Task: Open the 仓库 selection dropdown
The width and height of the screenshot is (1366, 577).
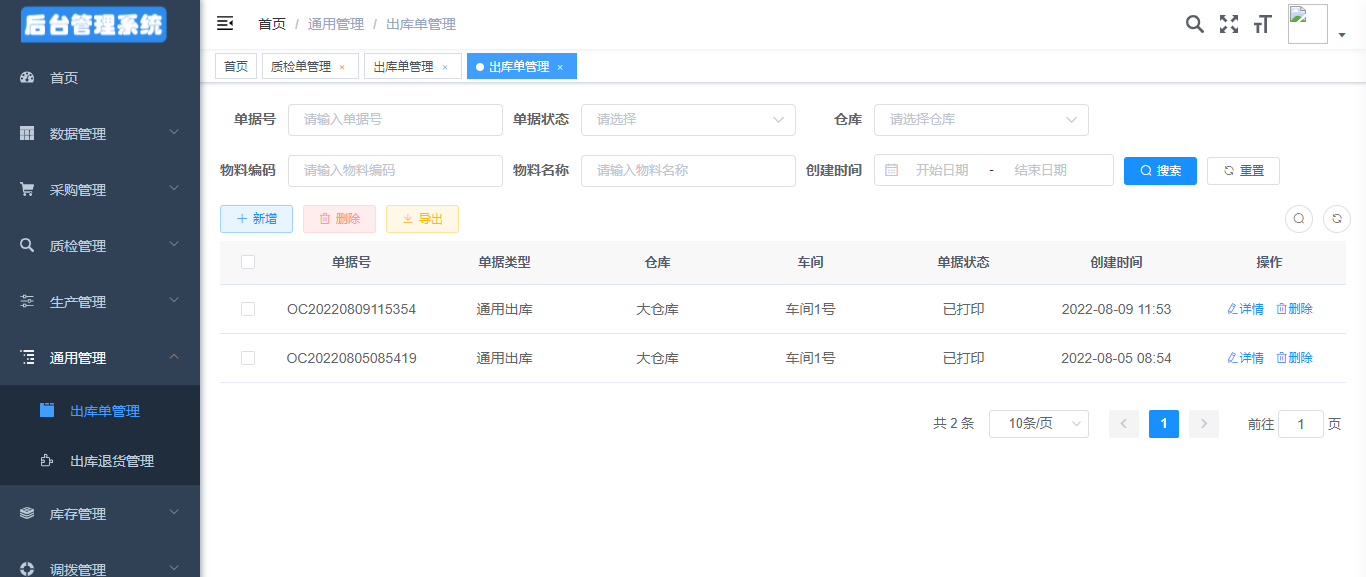Action: 980,120
